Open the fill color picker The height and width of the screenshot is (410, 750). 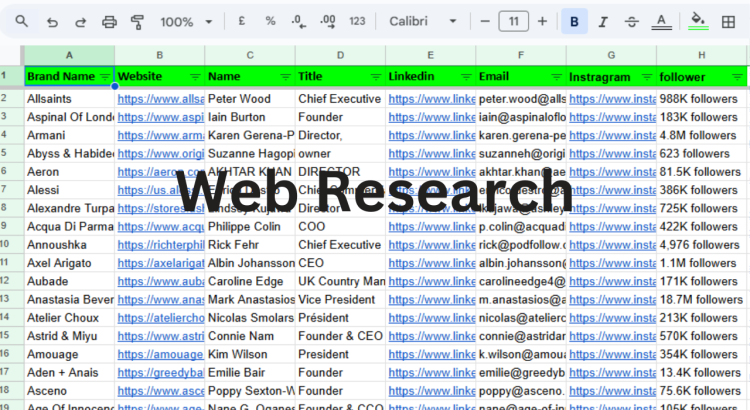[699, 22]
